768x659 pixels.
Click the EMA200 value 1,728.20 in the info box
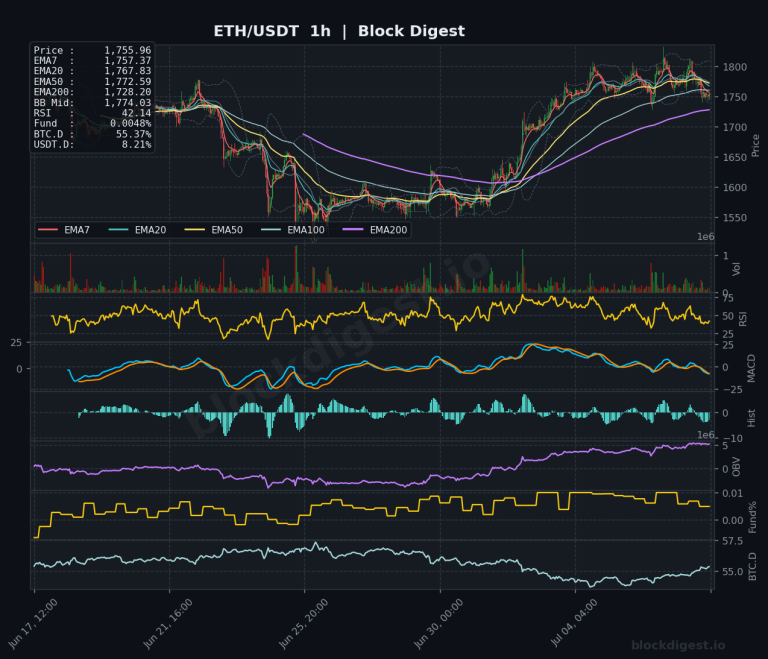pos(127,92)
